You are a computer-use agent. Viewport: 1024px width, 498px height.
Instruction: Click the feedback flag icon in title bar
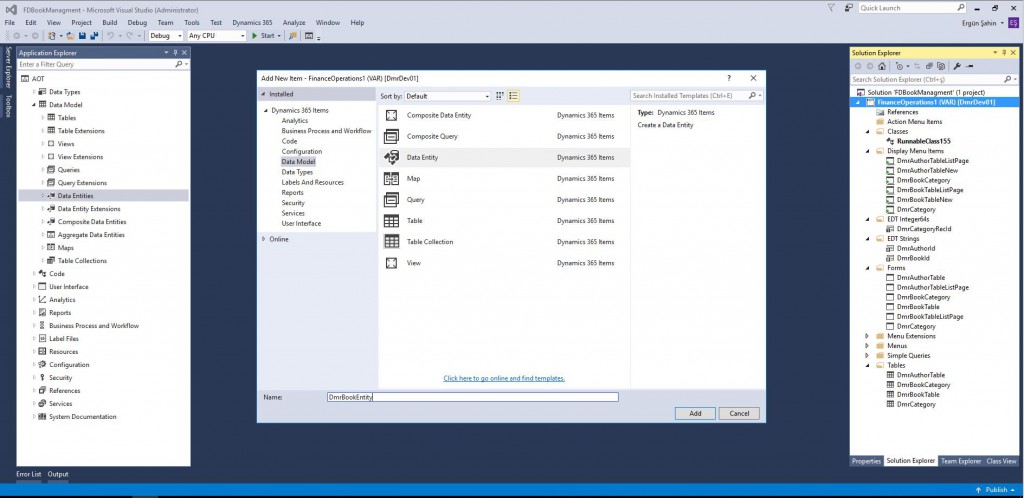[849, 8]
